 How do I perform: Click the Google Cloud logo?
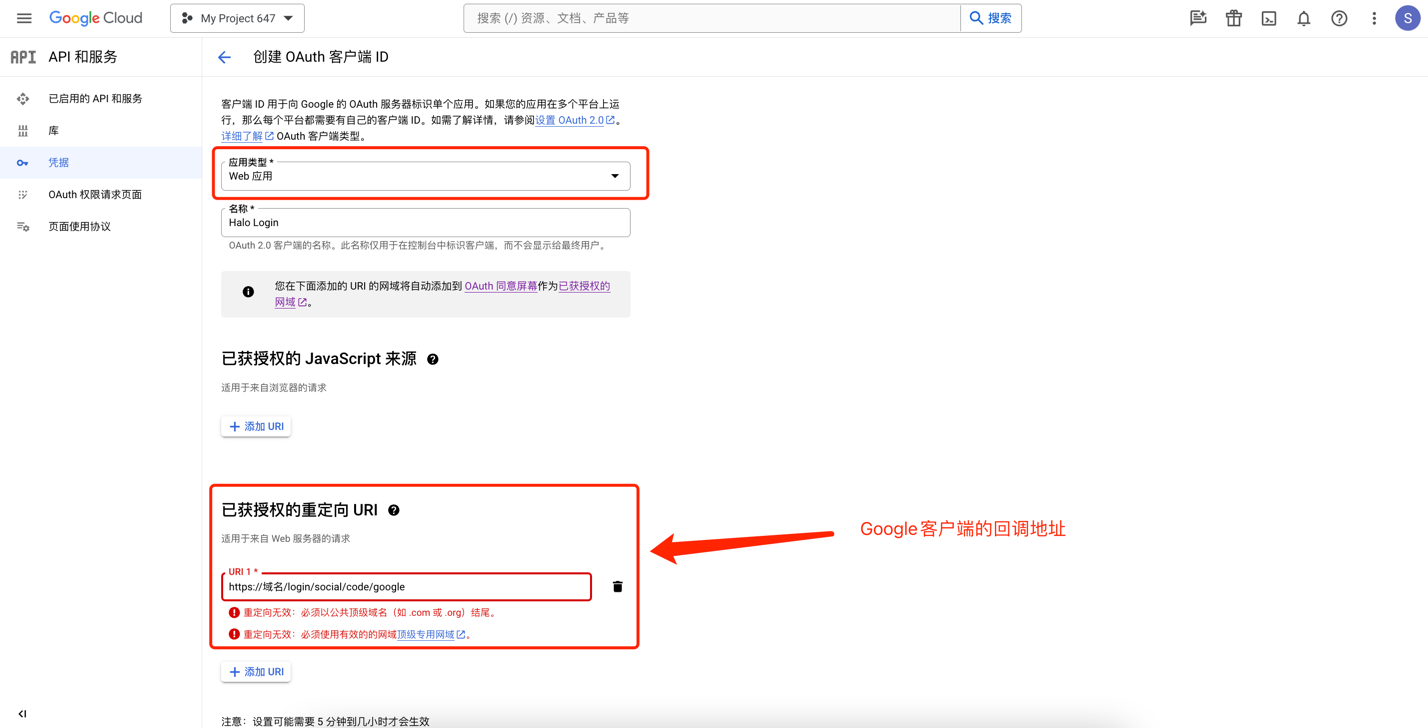coord(96,18)
